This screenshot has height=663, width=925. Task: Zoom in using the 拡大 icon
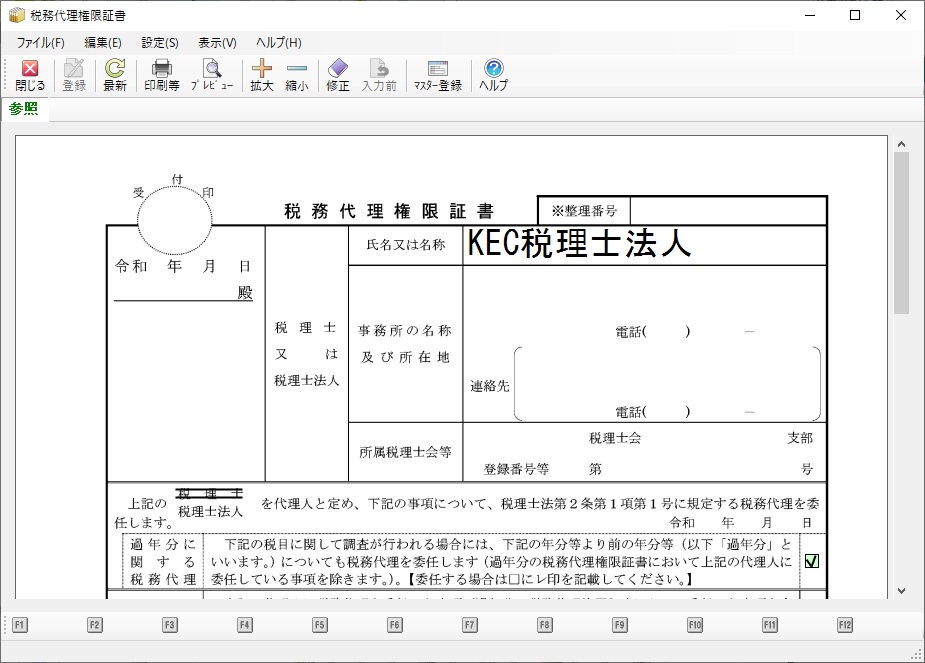(262, 75)
